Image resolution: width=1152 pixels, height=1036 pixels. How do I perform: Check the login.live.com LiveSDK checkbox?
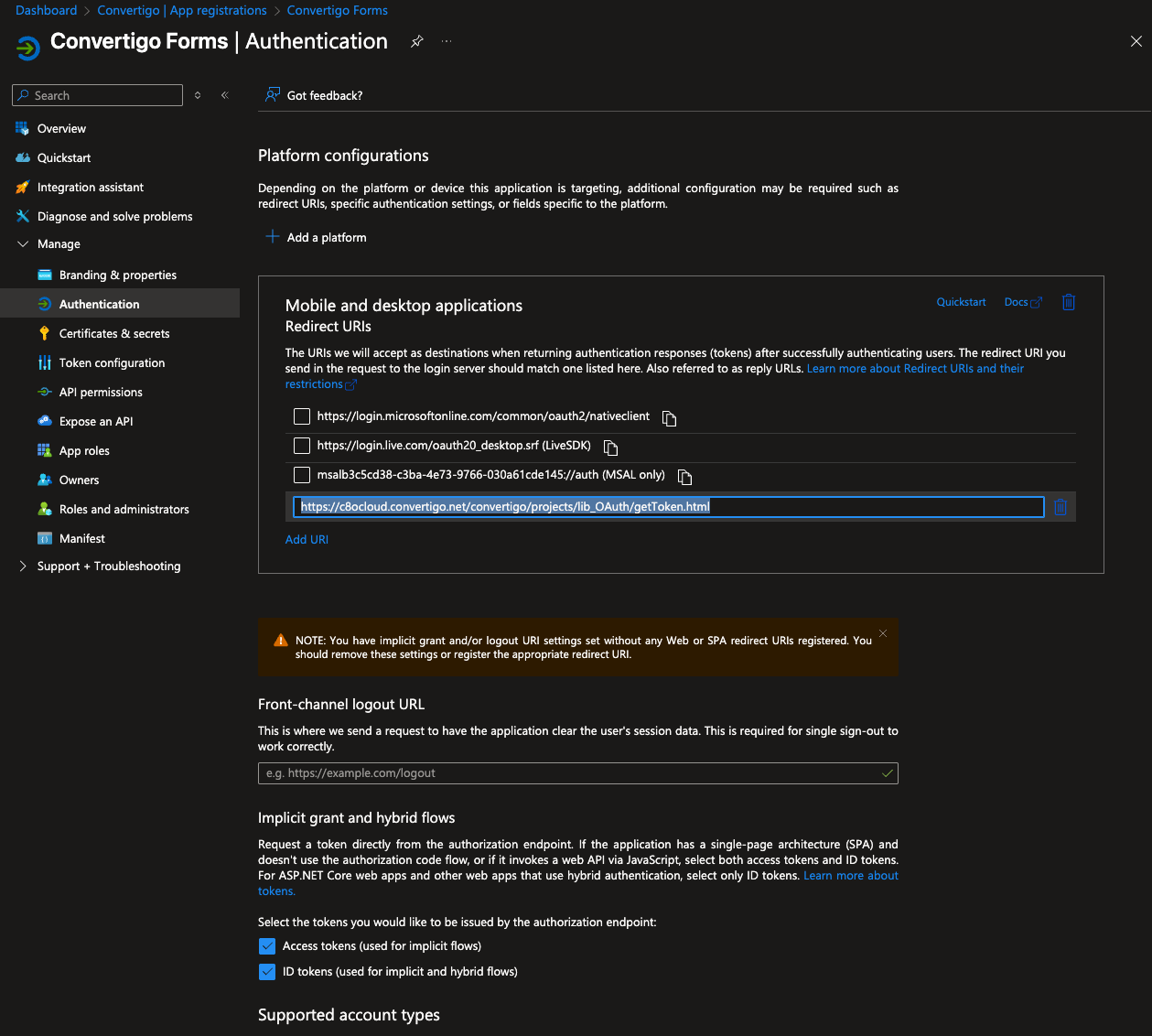(302, 446)
